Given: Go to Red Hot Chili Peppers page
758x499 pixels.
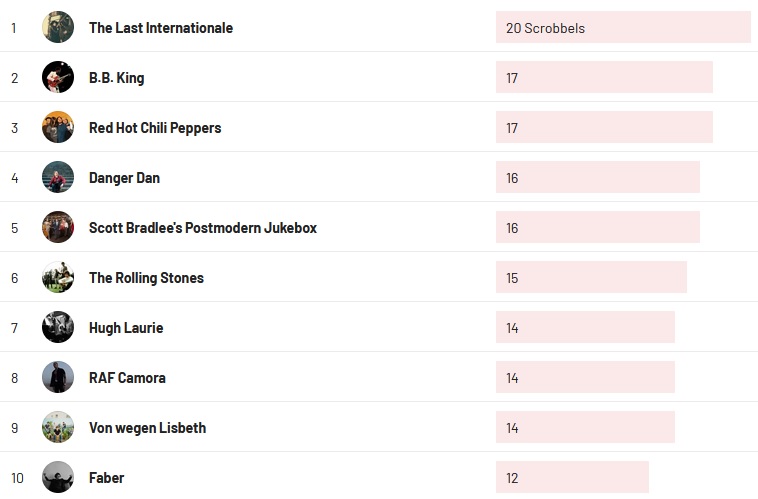Looking at the screenshot, I should (x=155, y=128).
